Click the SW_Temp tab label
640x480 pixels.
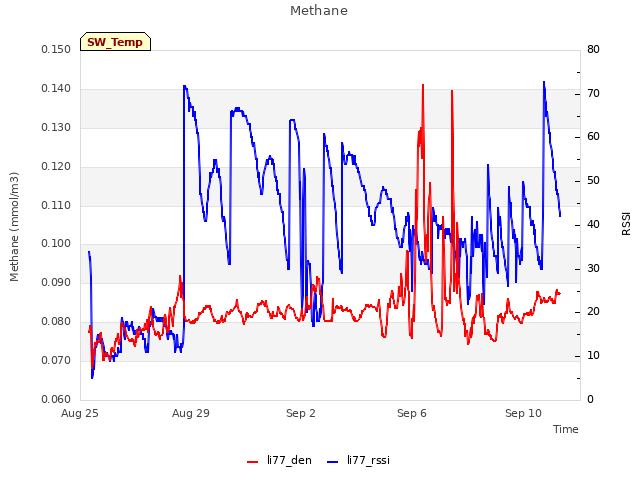115,42
